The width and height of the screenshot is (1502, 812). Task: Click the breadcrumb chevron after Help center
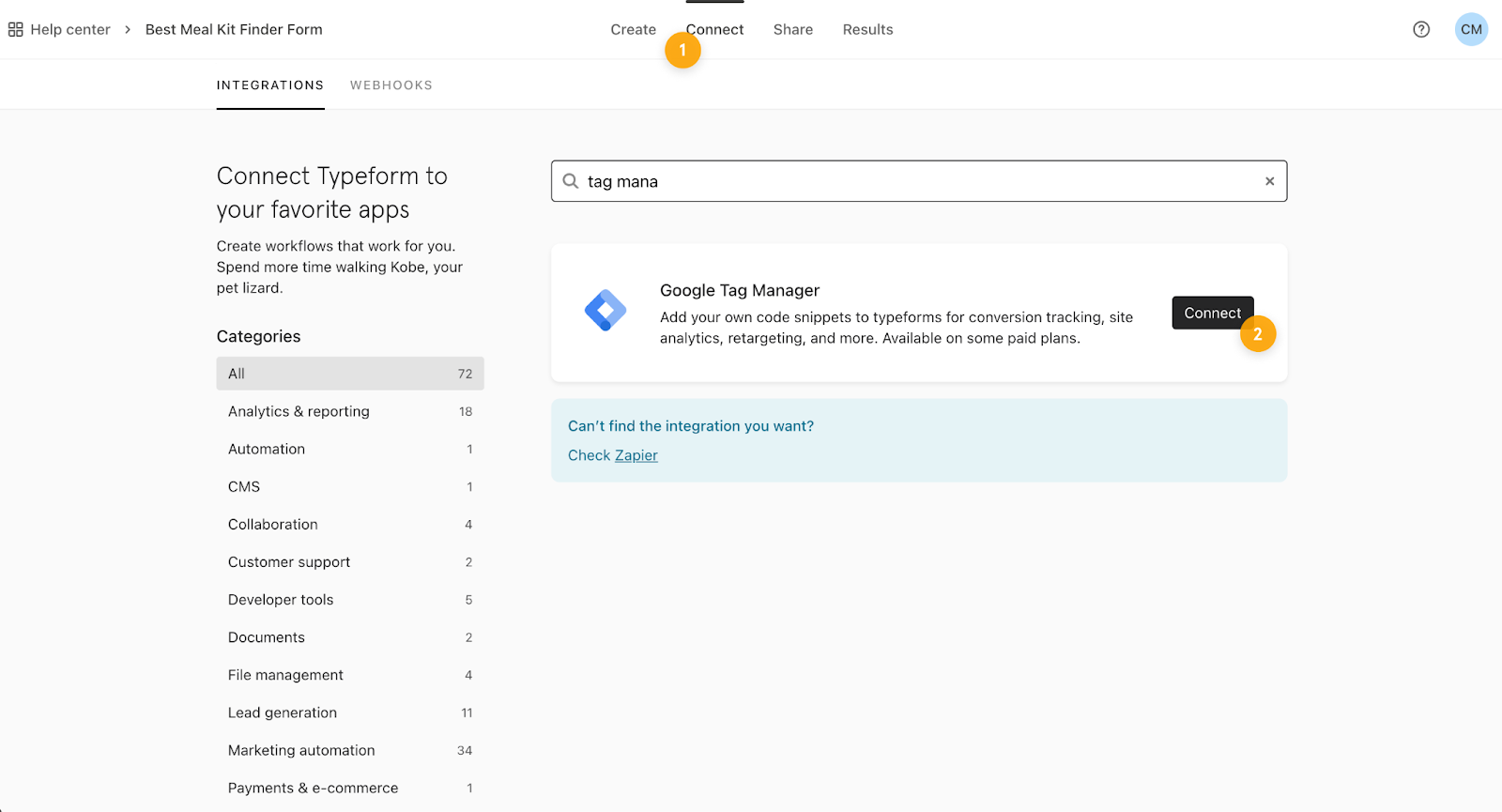click(128, 30)
